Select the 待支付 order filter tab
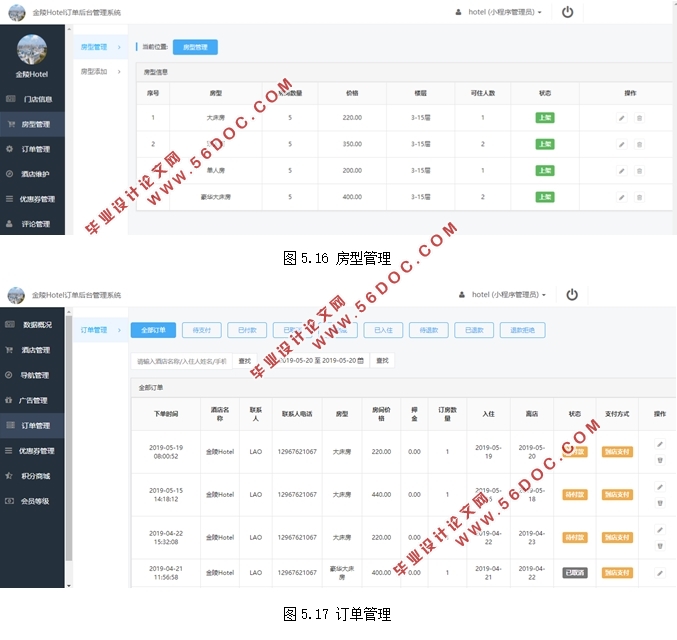The height and width of the screenshot is (640, 677). pyautogui.click(x=202, y=330)
